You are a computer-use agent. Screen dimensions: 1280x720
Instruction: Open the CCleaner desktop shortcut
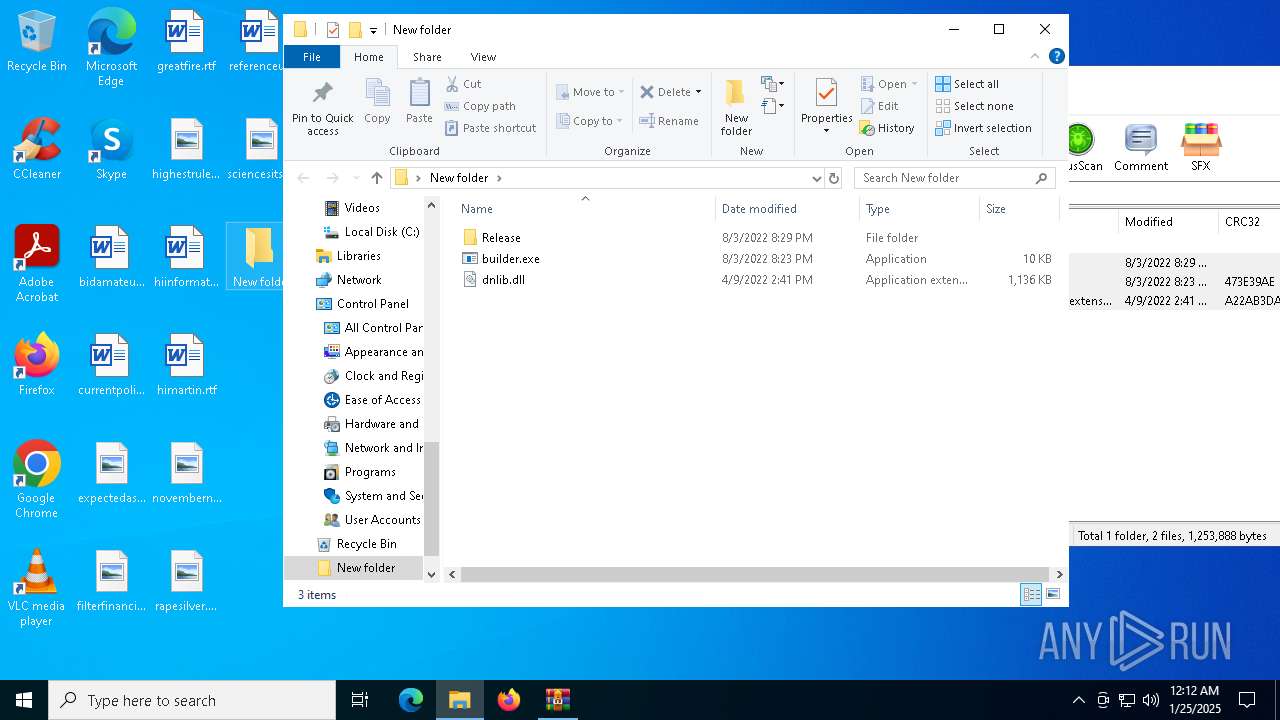click(x=37, y=148)
